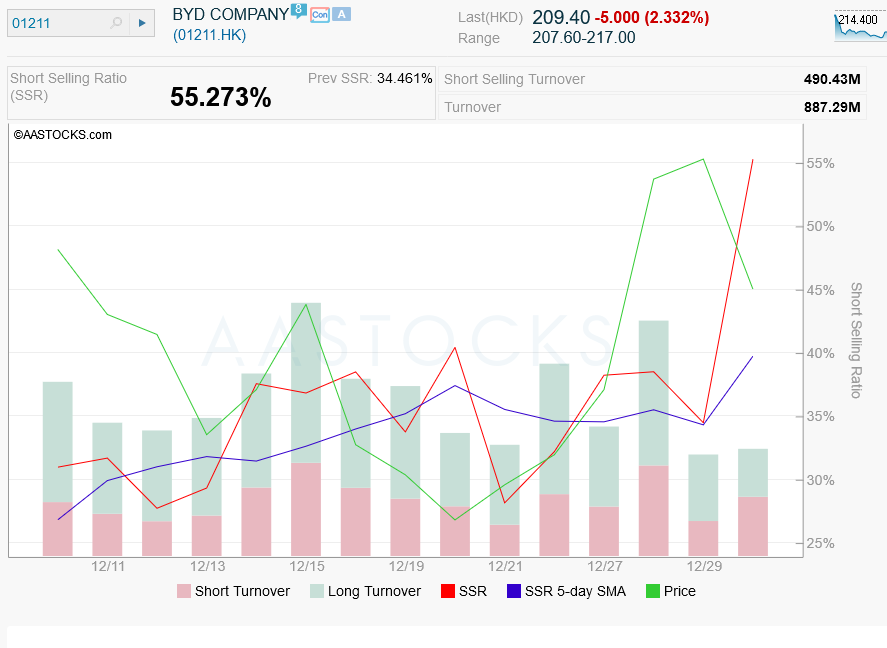887x648 pixels.
Task: Click the 'Short Selling Ratio (SSR)' heading text
Action: coord(68,87)
